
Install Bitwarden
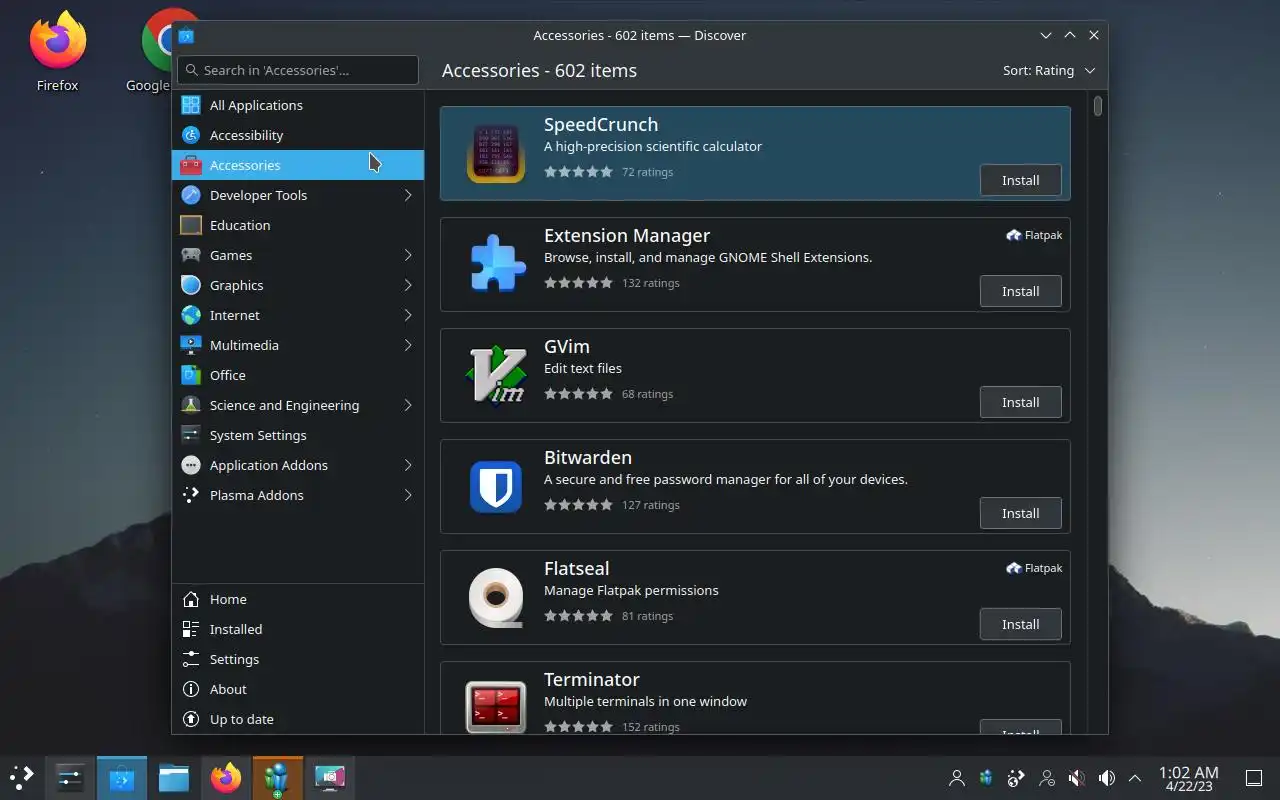click(1020, 513)
